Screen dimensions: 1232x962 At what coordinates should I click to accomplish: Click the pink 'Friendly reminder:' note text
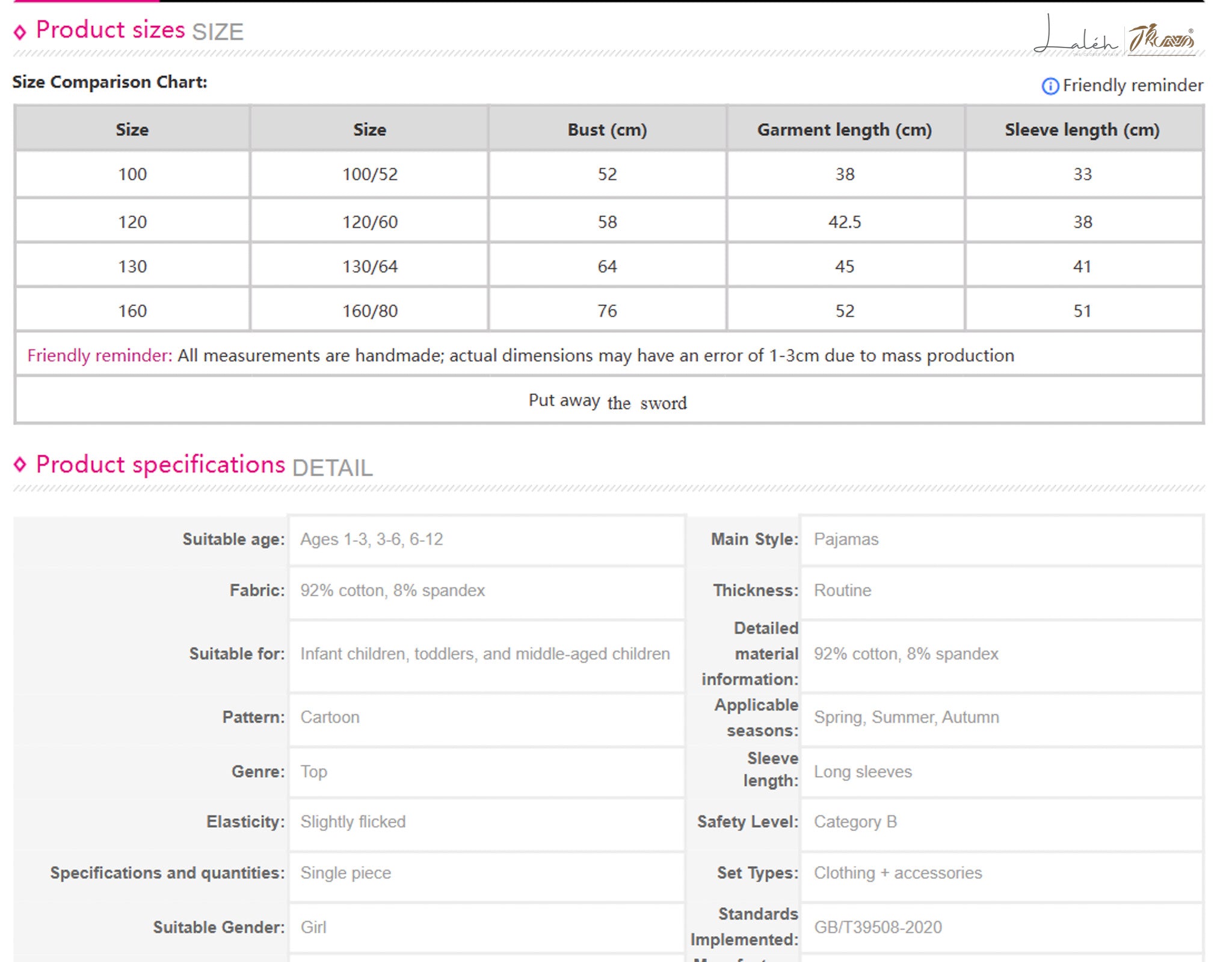pyautogui.click(x=100, y=355)
